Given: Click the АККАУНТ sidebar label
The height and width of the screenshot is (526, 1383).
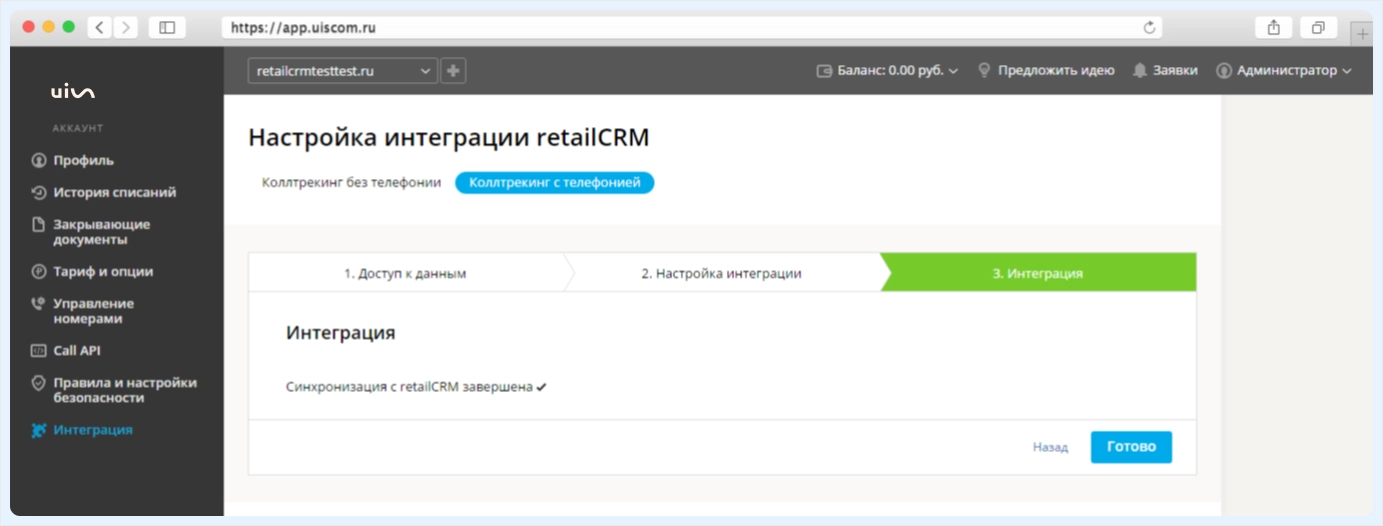Looking at the screenshot, I should (78, 128).
